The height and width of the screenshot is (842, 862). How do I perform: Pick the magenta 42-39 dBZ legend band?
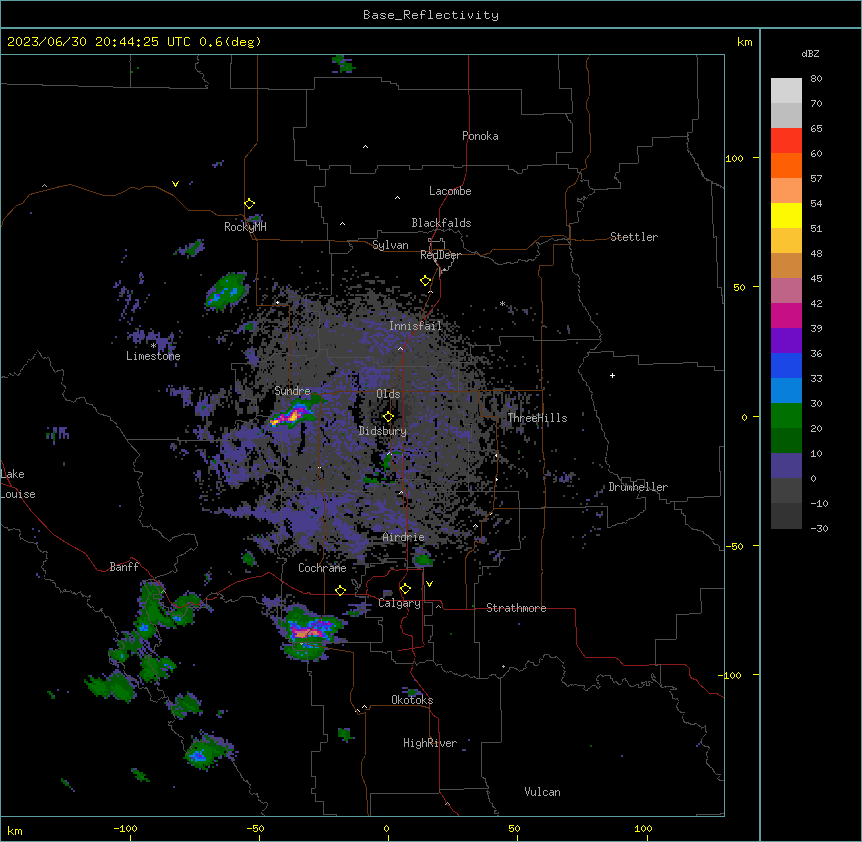786,315
